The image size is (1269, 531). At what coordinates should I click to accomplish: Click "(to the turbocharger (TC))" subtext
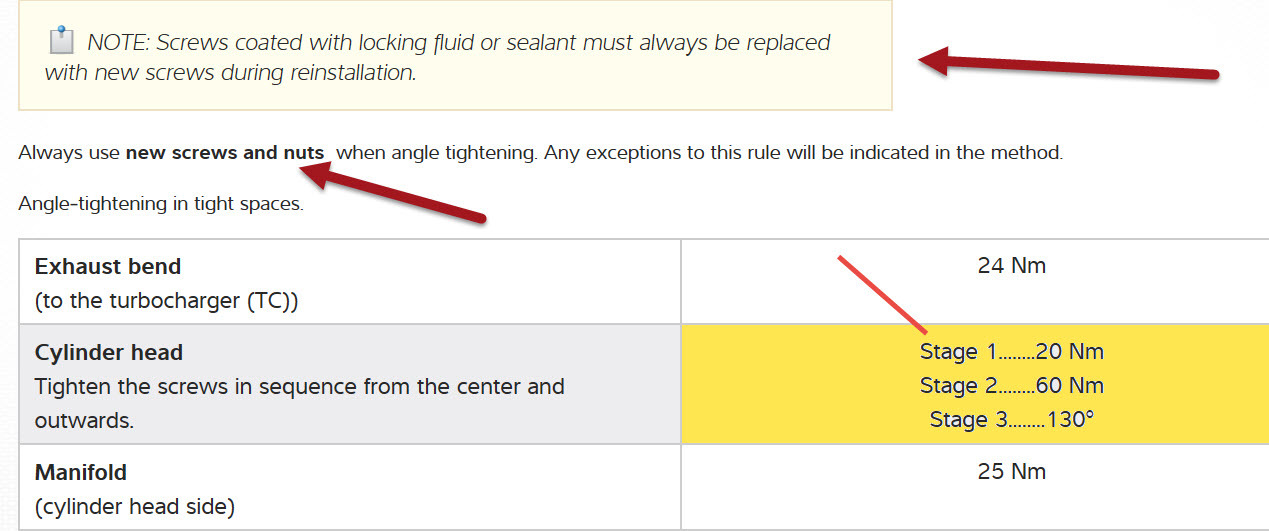click(x=166, y=301)
